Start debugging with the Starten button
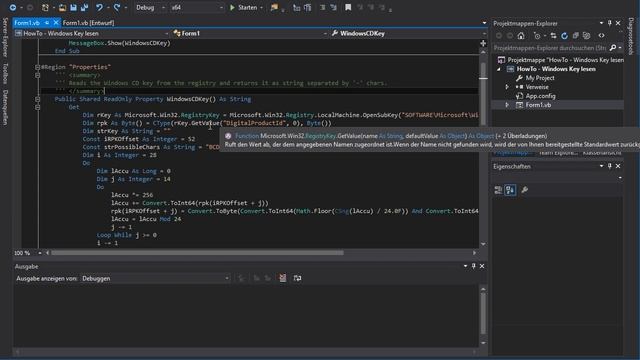The height and width of the screenshot is (360, 640). click(x=243, y=7)
